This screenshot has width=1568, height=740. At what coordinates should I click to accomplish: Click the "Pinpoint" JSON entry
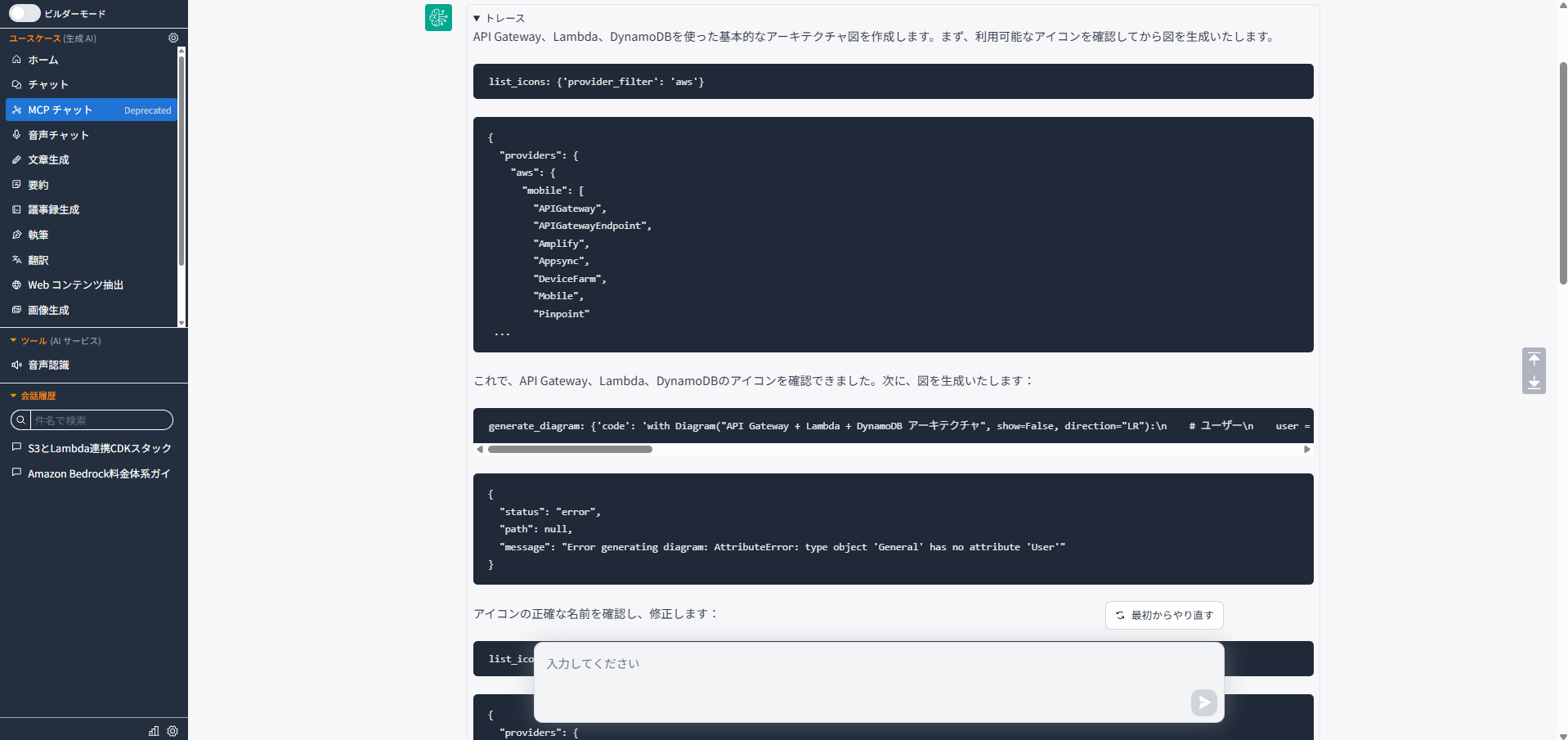pyautogui.click(x=561, y=314)
